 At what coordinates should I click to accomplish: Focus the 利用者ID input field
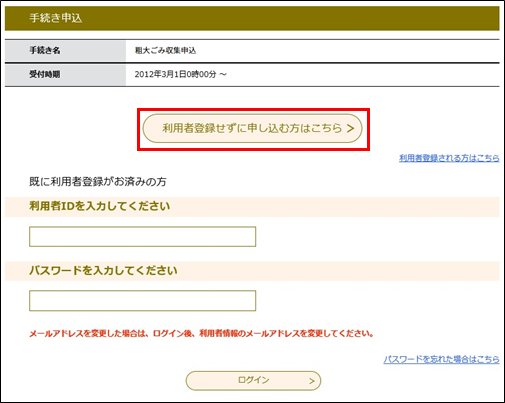(x=142, y=237)
